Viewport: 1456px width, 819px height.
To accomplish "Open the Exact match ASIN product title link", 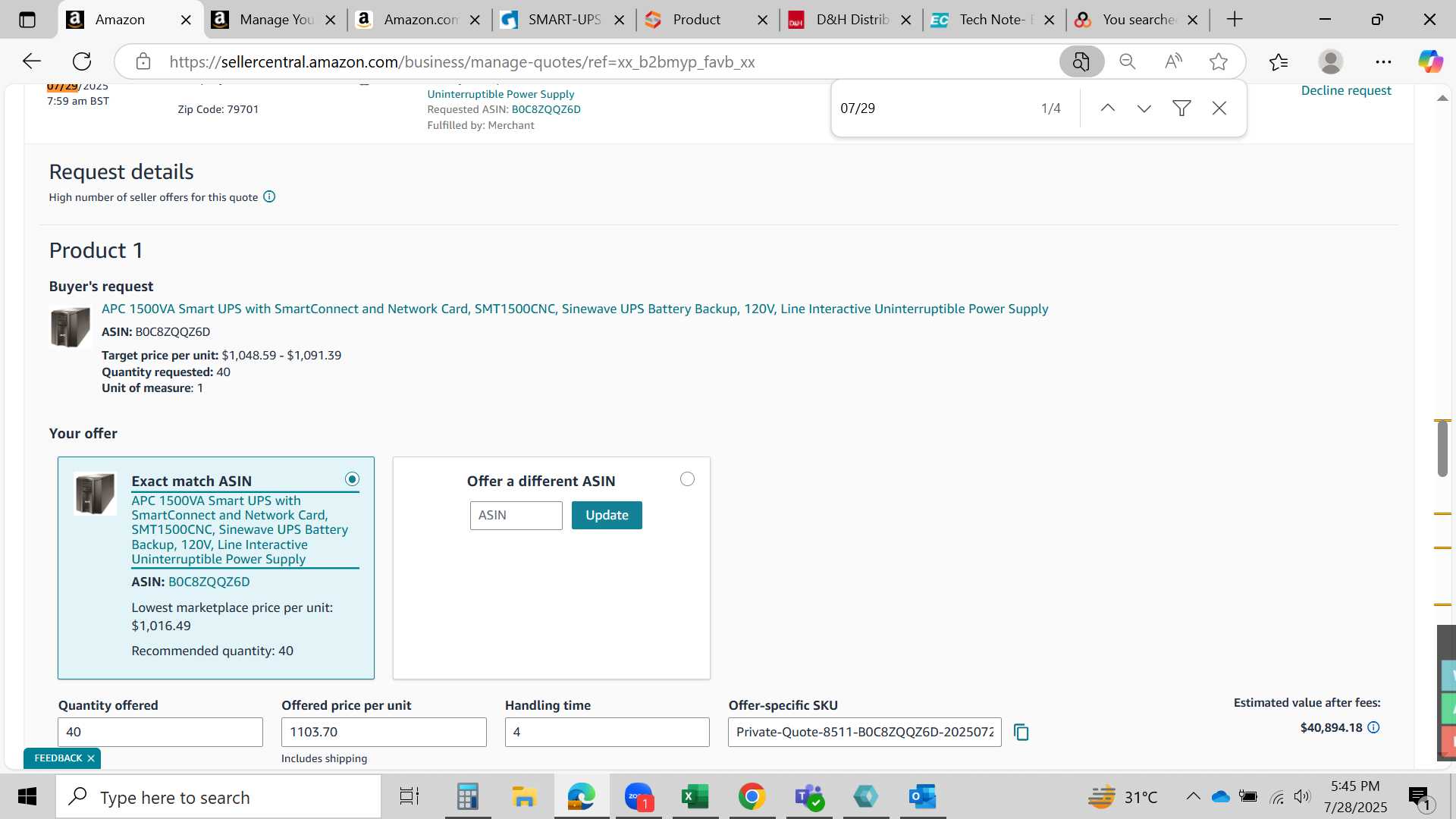I will click(240, 529).
